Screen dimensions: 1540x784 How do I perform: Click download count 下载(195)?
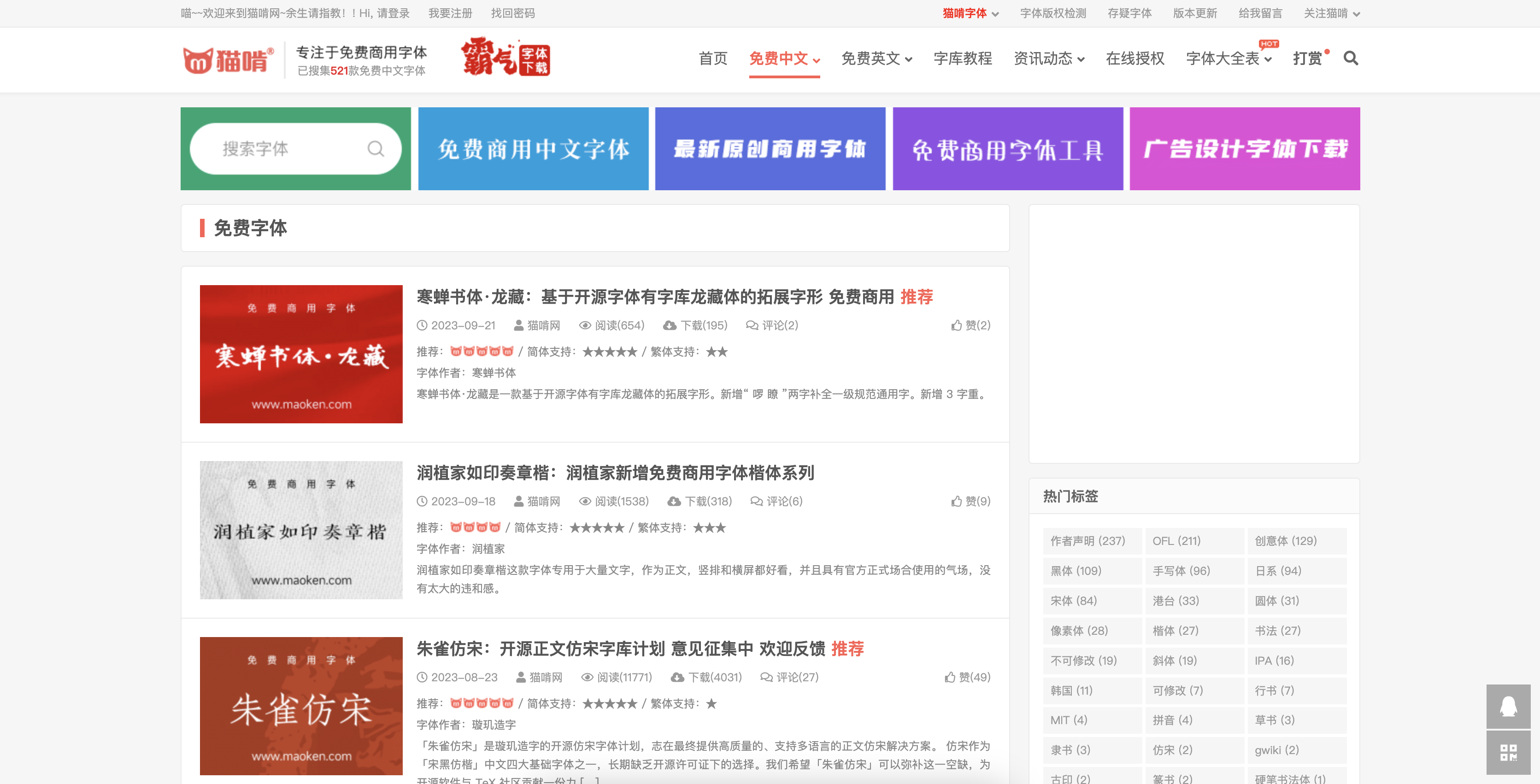point(695,326)
